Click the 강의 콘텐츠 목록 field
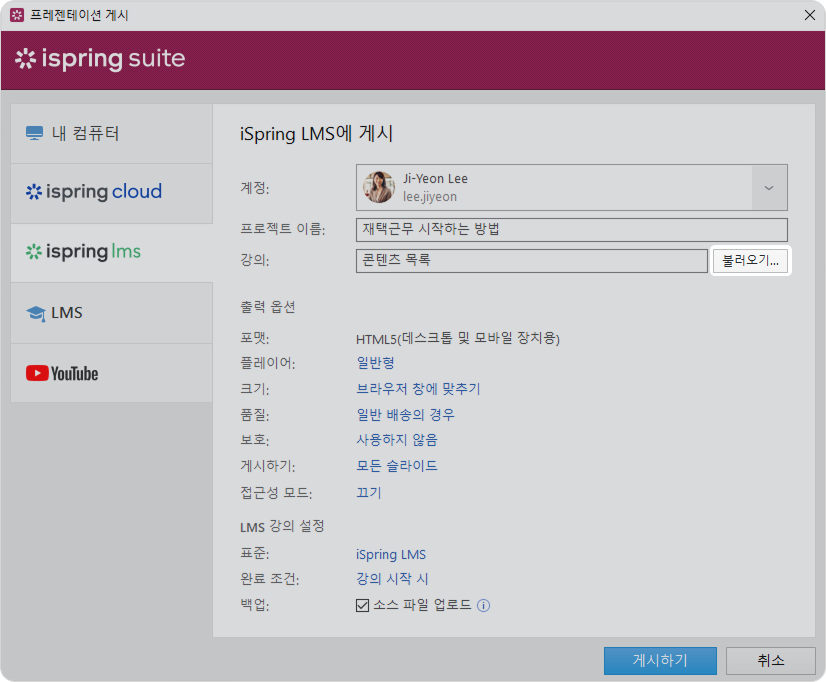Screen dimensions: 826x682 tap(531, 261)
